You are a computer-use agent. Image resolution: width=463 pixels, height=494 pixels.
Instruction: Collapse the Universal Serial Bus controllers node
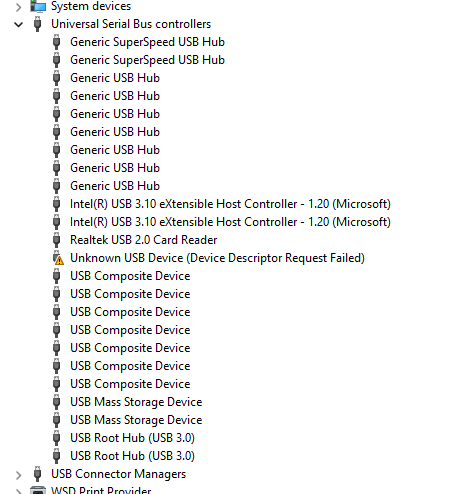[x=19, y=24]
